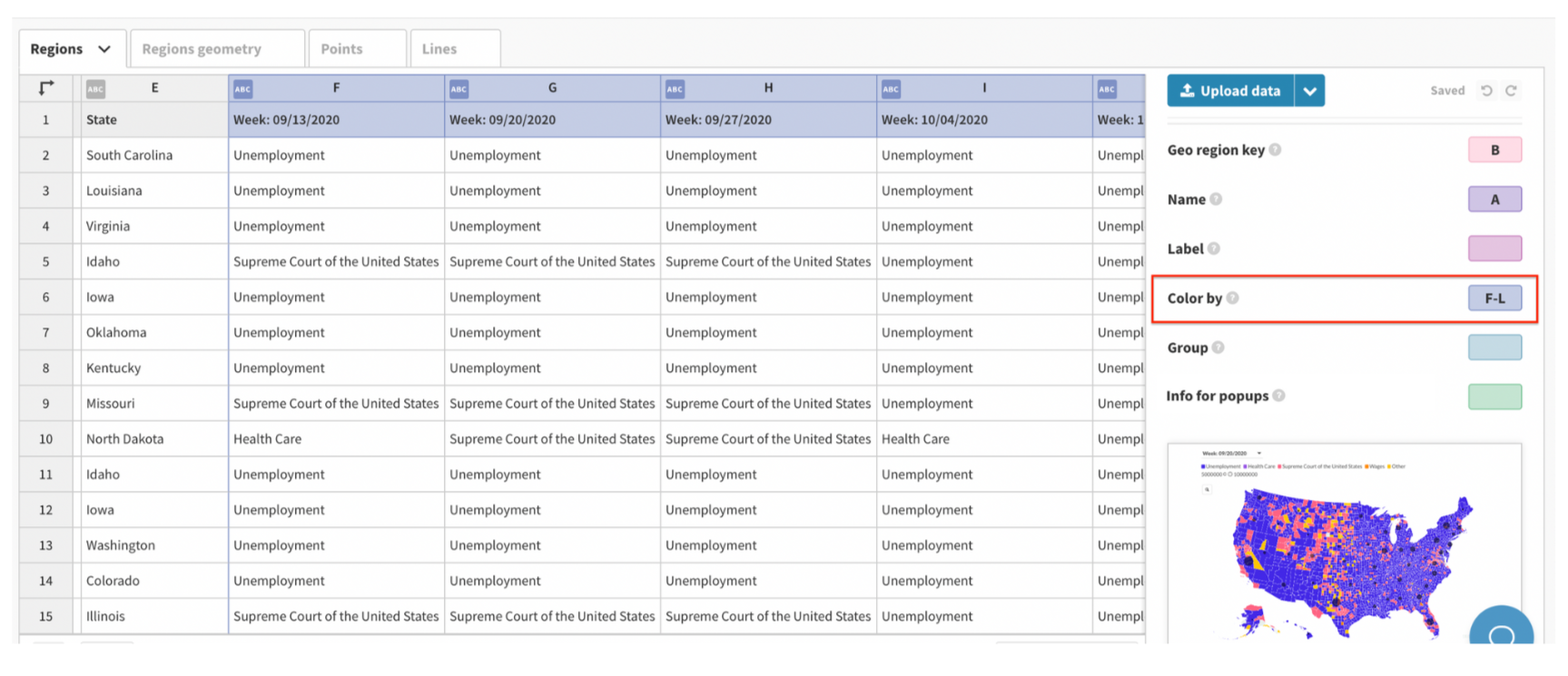This screenshot has width=1568, height=676.
Task: Click the Washington cell
Action: click(154, 545)
